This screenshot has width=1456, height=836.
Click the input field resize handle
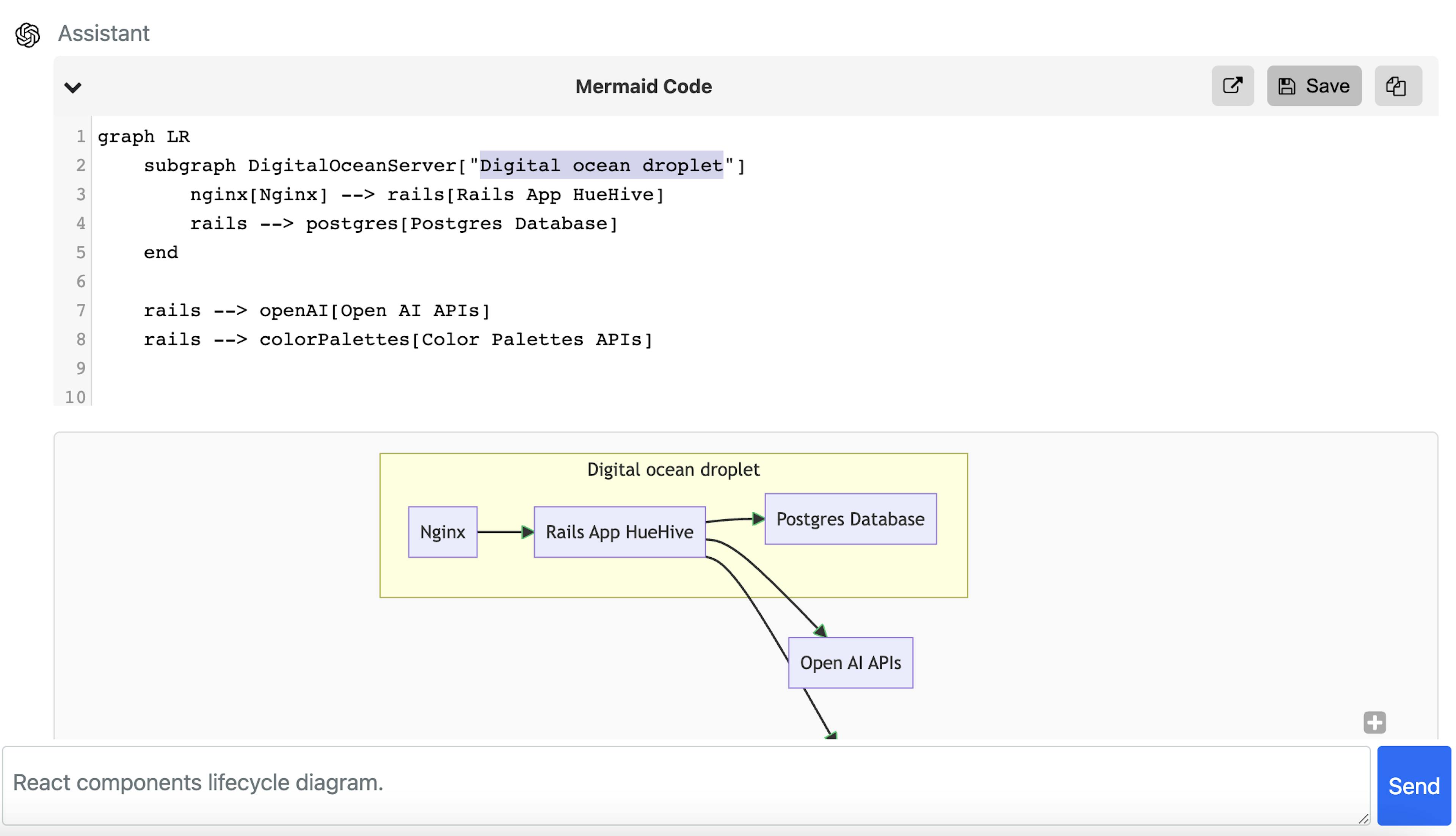click(1363, 819)
